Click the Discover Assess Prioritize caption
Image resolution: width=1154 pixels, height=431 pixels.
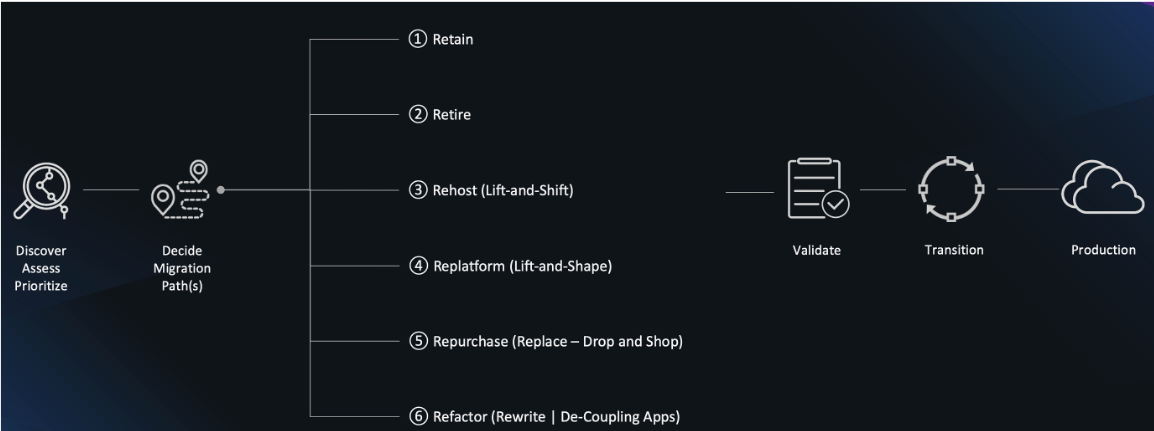(41, 268)
